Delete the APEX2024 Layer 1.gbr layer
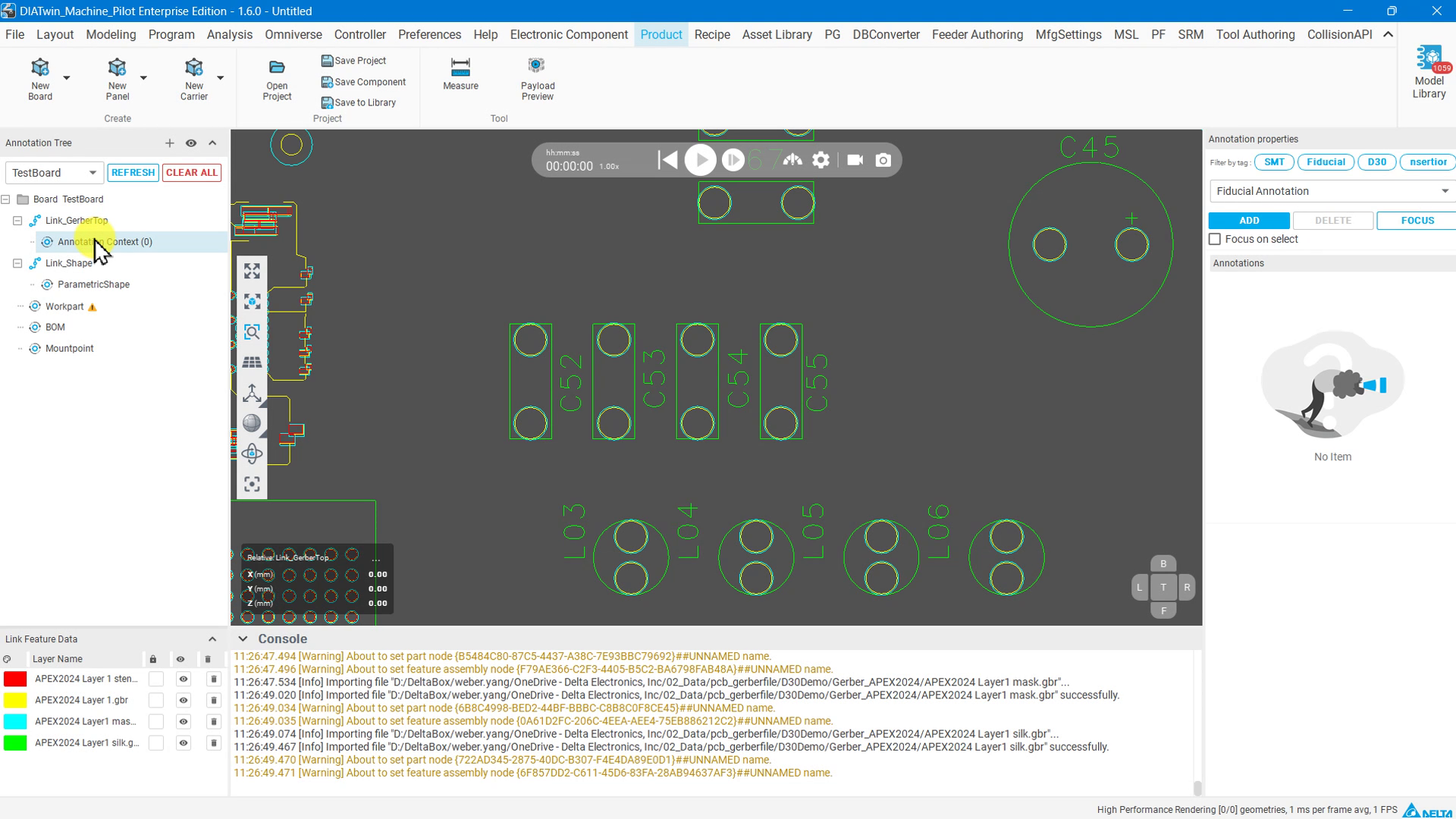Screen dimensions: 1456x819 214,700
